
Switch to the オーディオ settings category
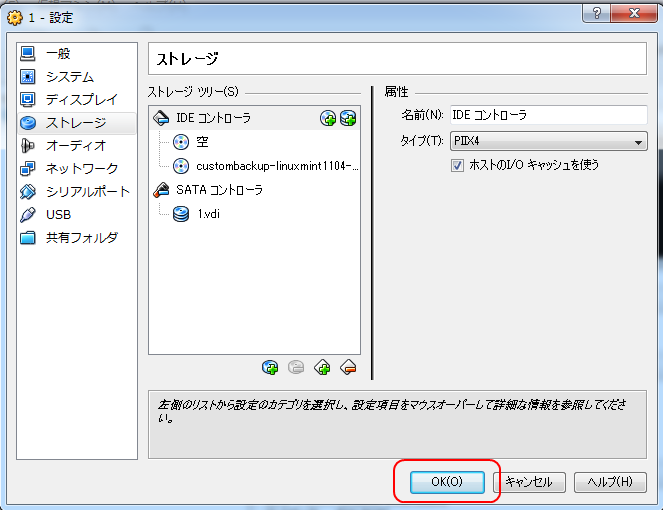click(75, 146)
